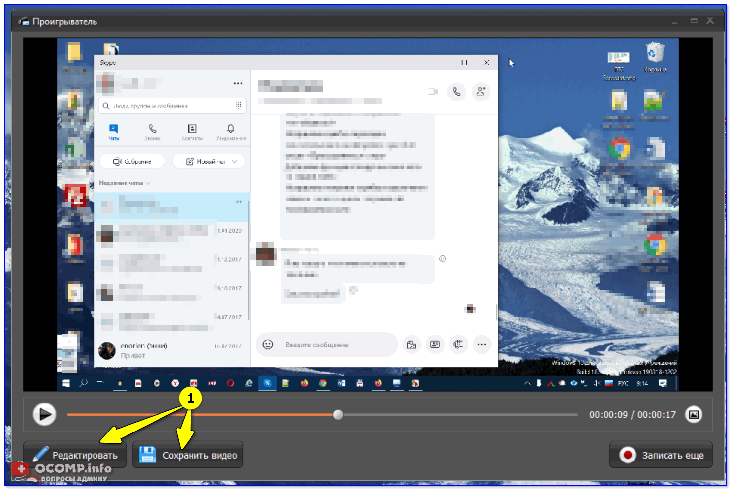
Task: Click the Записать еще button
Action: click(x=661, y=455)
